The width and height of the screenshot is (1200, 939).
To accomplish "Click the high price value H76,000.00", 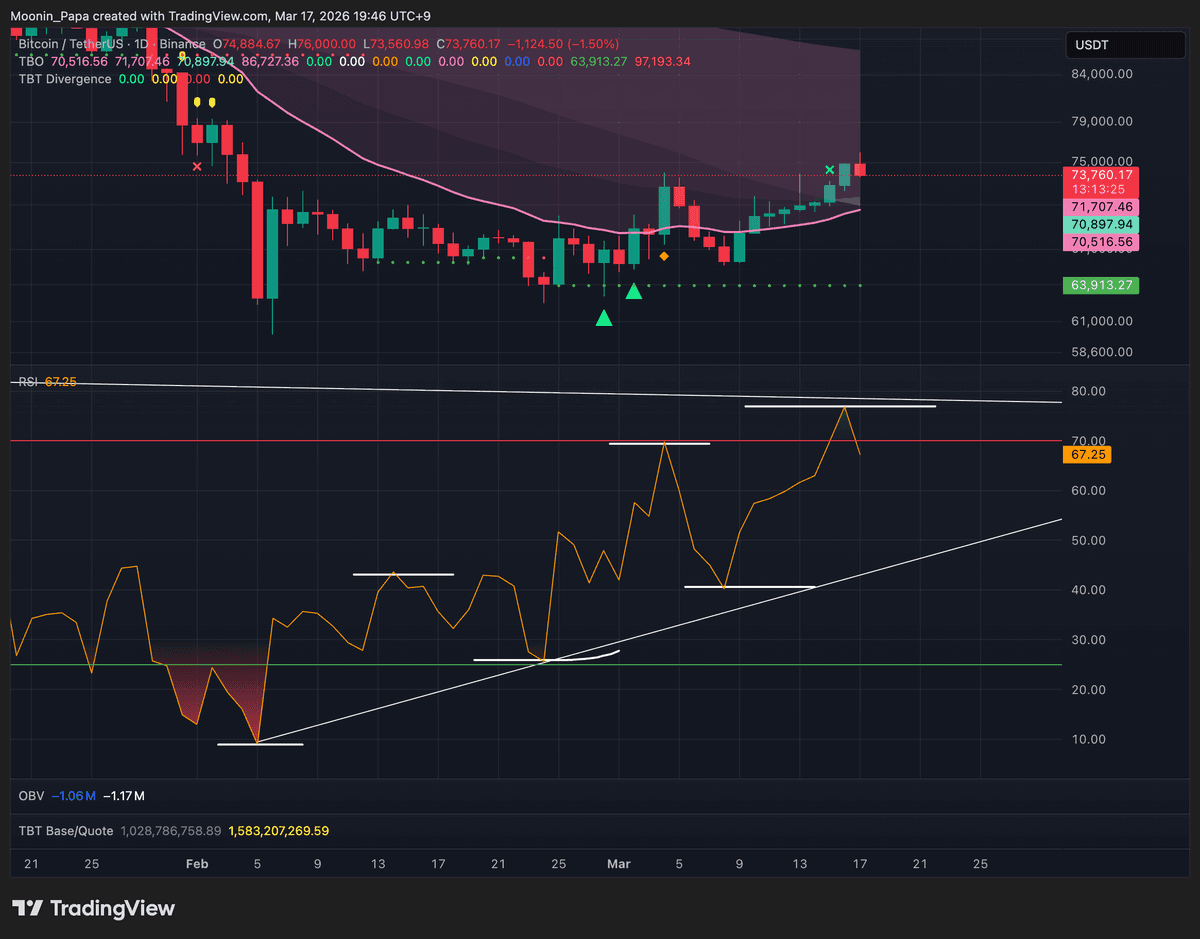I will (321, 44).
